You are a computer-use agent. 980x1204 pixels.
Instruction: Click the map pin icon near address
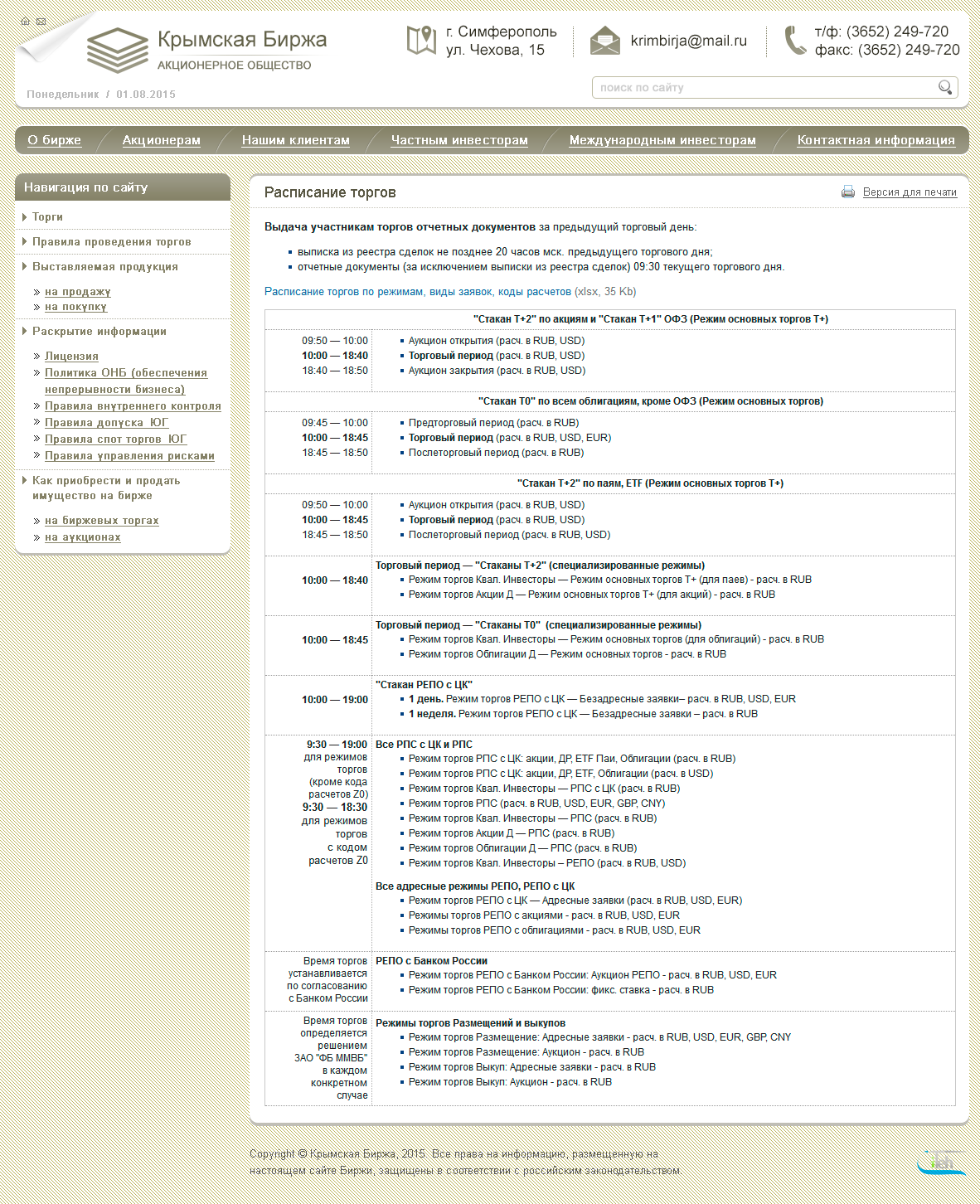pos(421,40)
